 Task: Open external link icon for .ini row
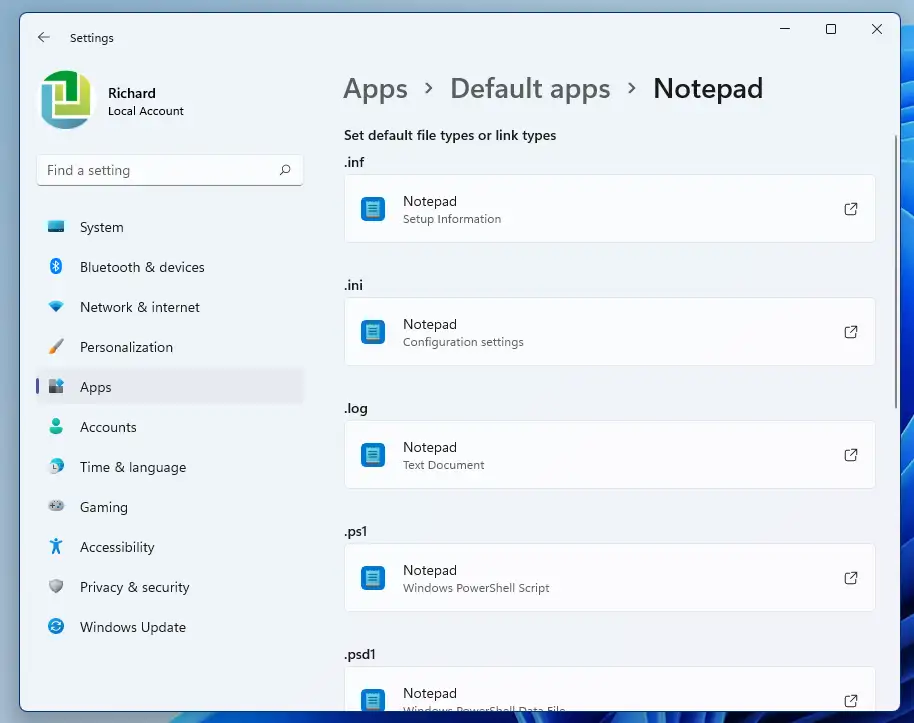850,332
